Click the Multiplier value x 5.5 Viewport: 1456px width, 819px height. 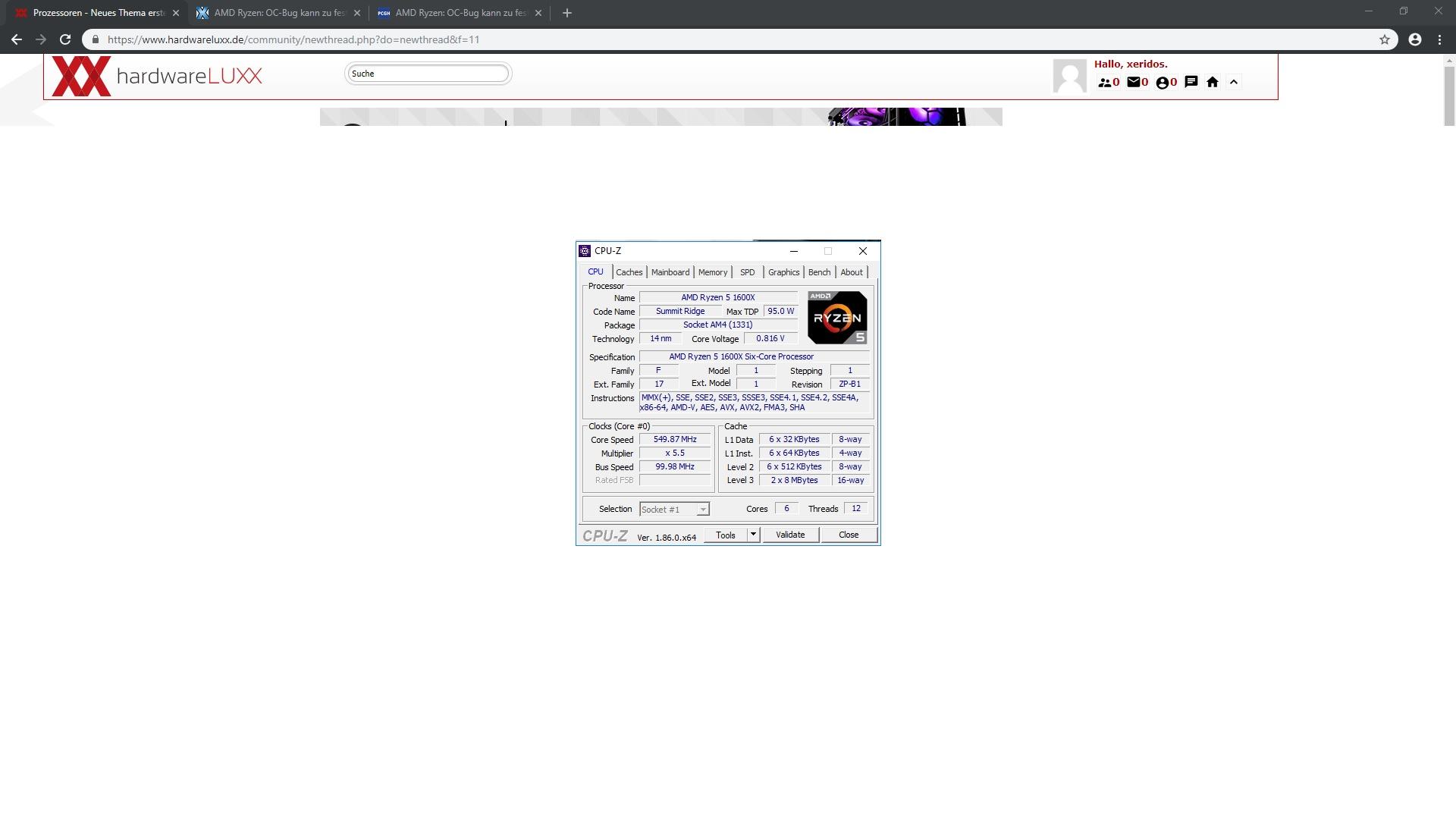coord(675,453)
